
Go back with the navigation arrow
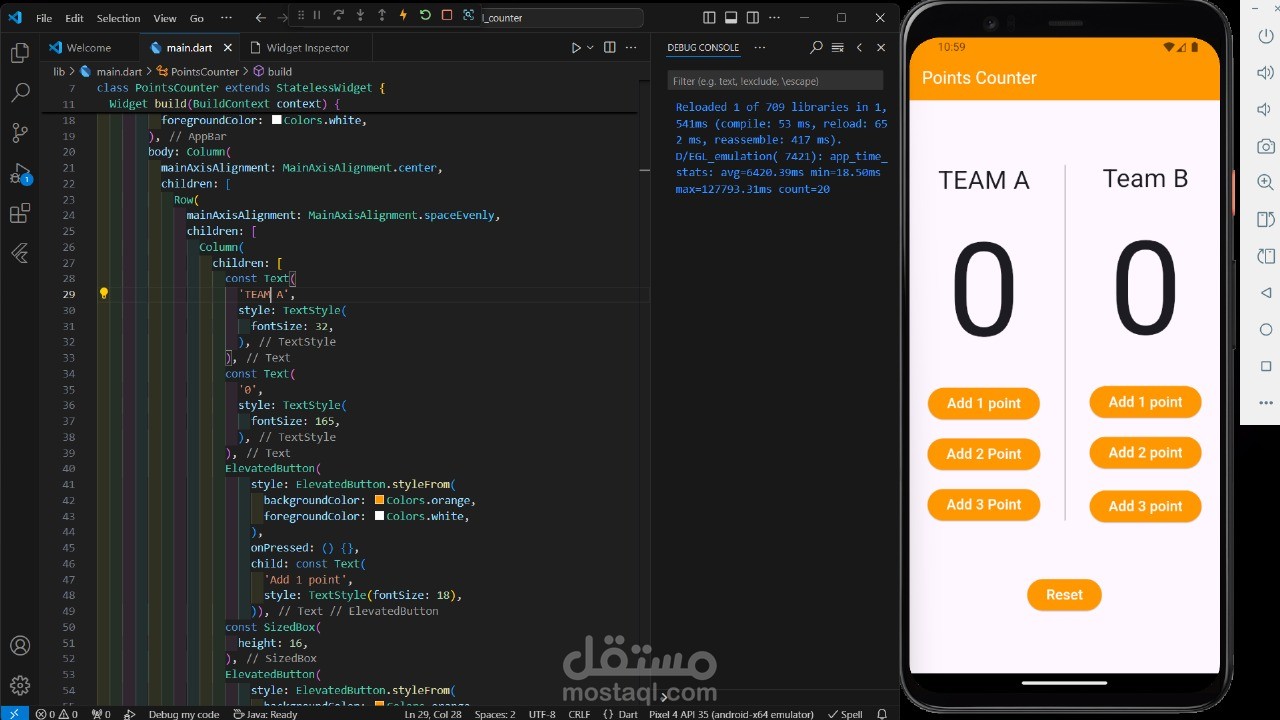(261, 18)
